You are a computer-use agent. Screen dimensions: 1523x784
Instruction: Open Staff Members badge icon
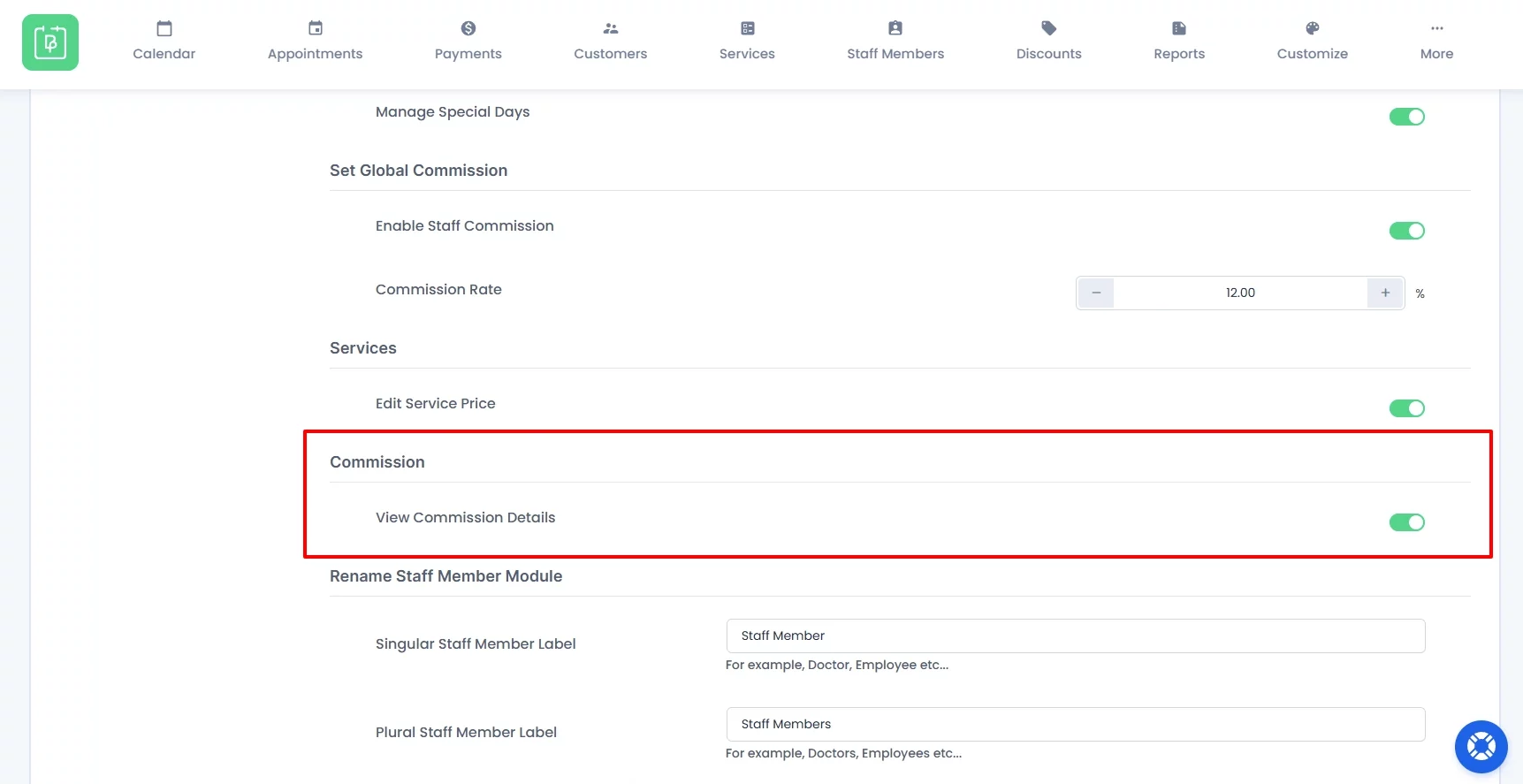(x=895, y=28)
